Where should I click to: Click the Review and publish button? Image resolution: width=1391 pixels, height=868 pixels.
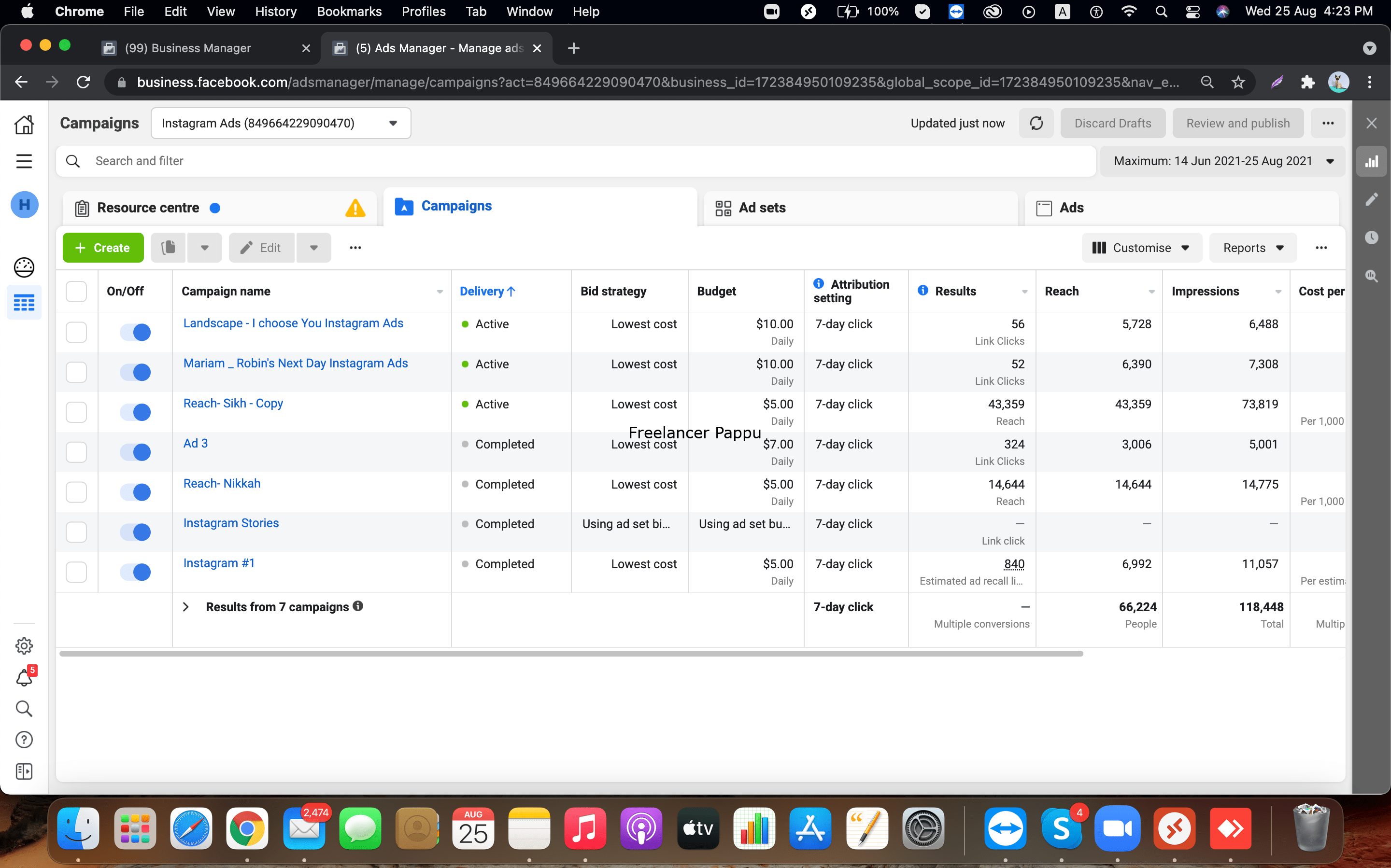coord(1238,124)
